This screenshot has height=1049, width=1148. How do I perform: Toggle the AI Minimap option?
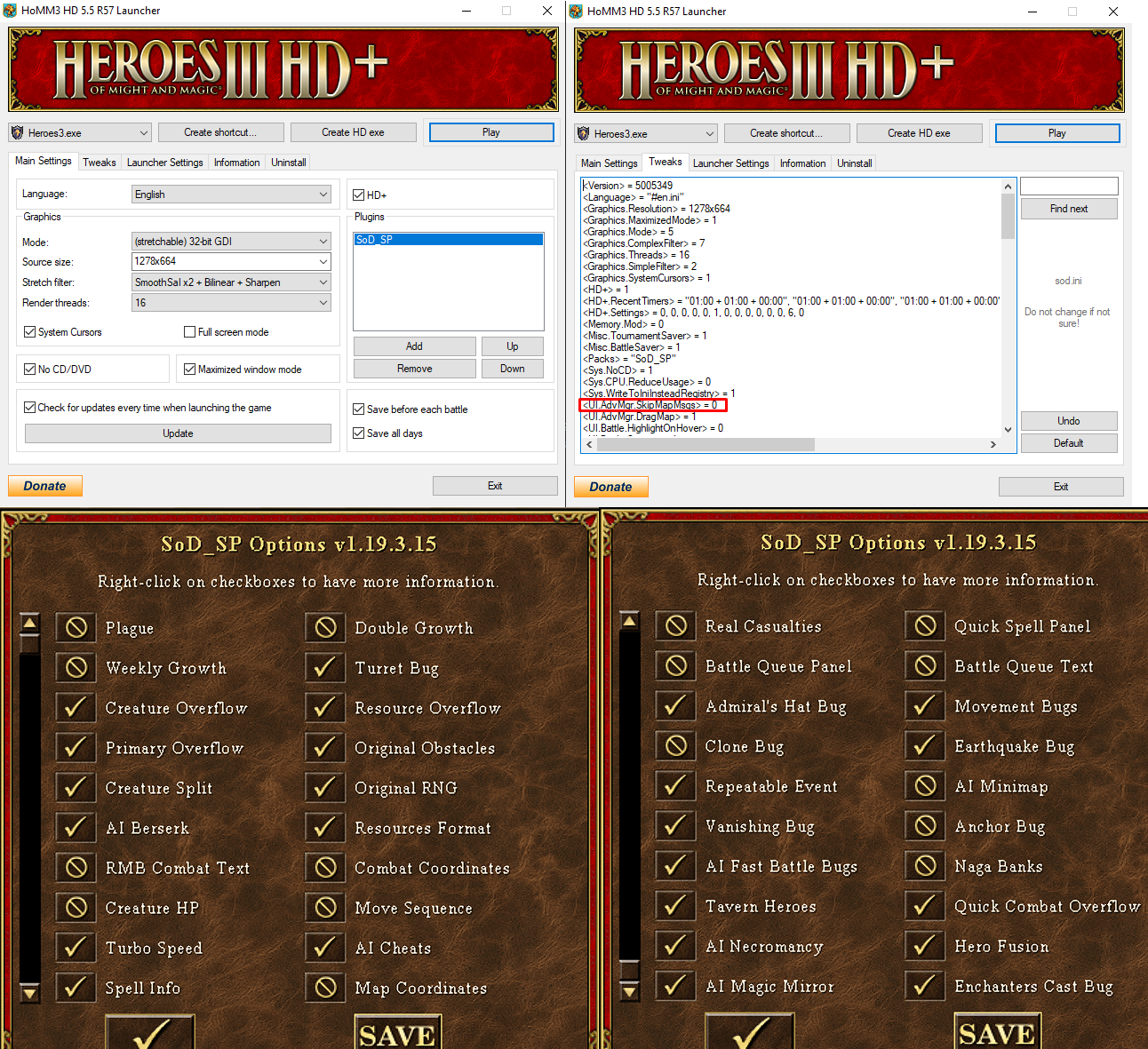point(925,786)
